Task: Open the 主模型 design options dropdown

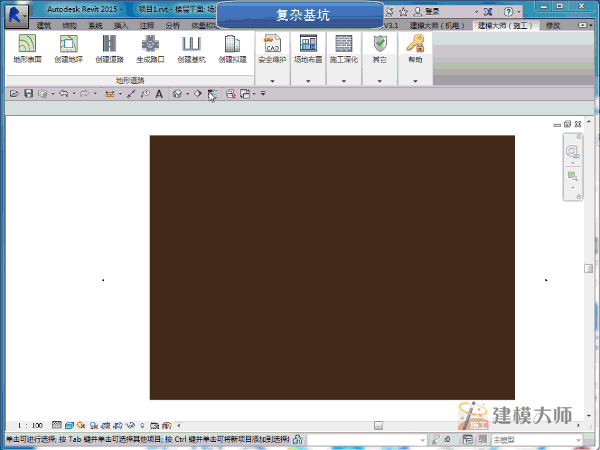Action: pos(536,440)
